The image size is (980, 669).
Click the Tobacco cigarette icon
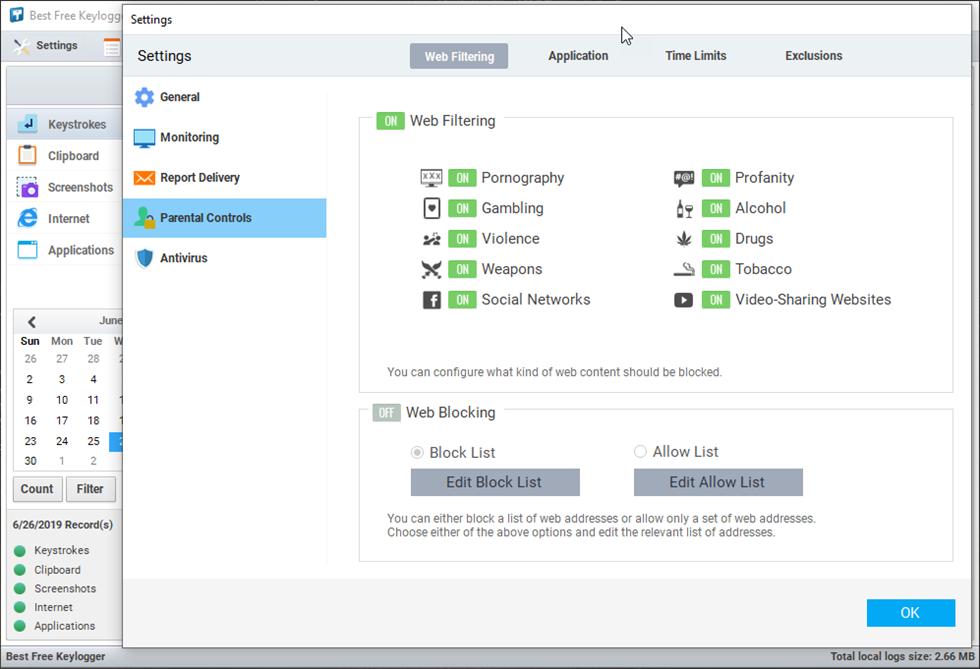(x=684, y=269)
